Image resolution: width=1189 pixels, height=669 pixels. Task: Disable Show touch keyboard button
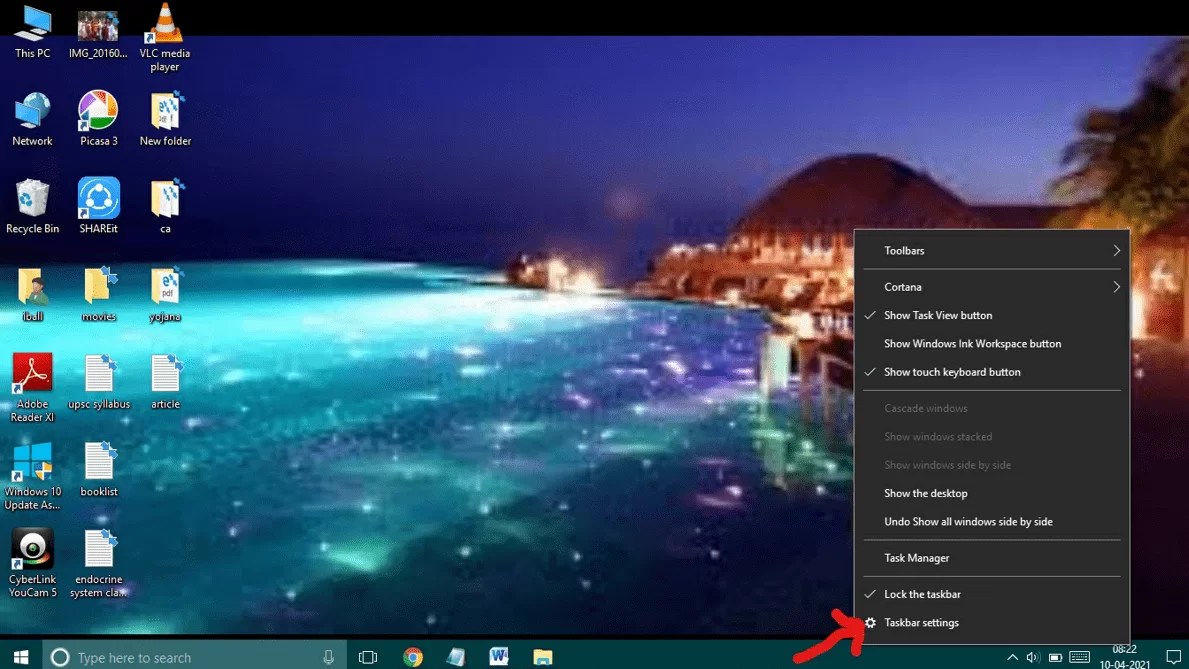point(951,371)
